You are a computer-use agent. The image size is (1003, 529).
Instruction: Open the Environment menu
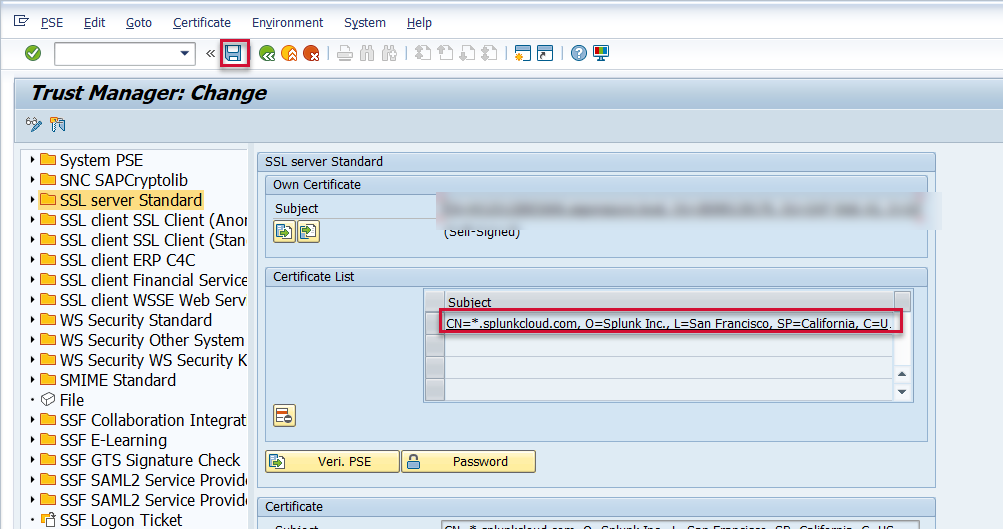[287, 22]
